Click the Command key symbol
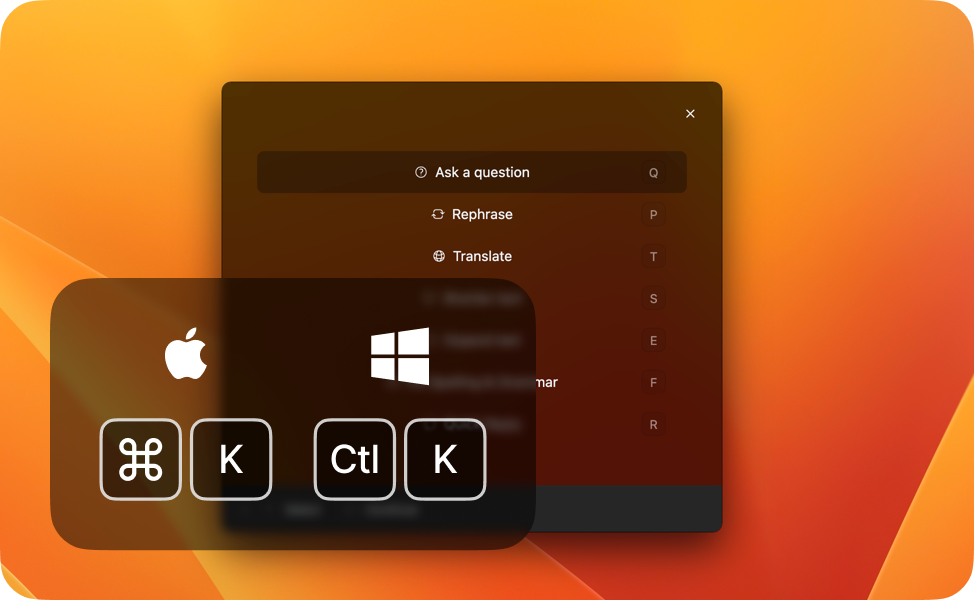This screenshot has width=974, height=600. coord(140,460)
